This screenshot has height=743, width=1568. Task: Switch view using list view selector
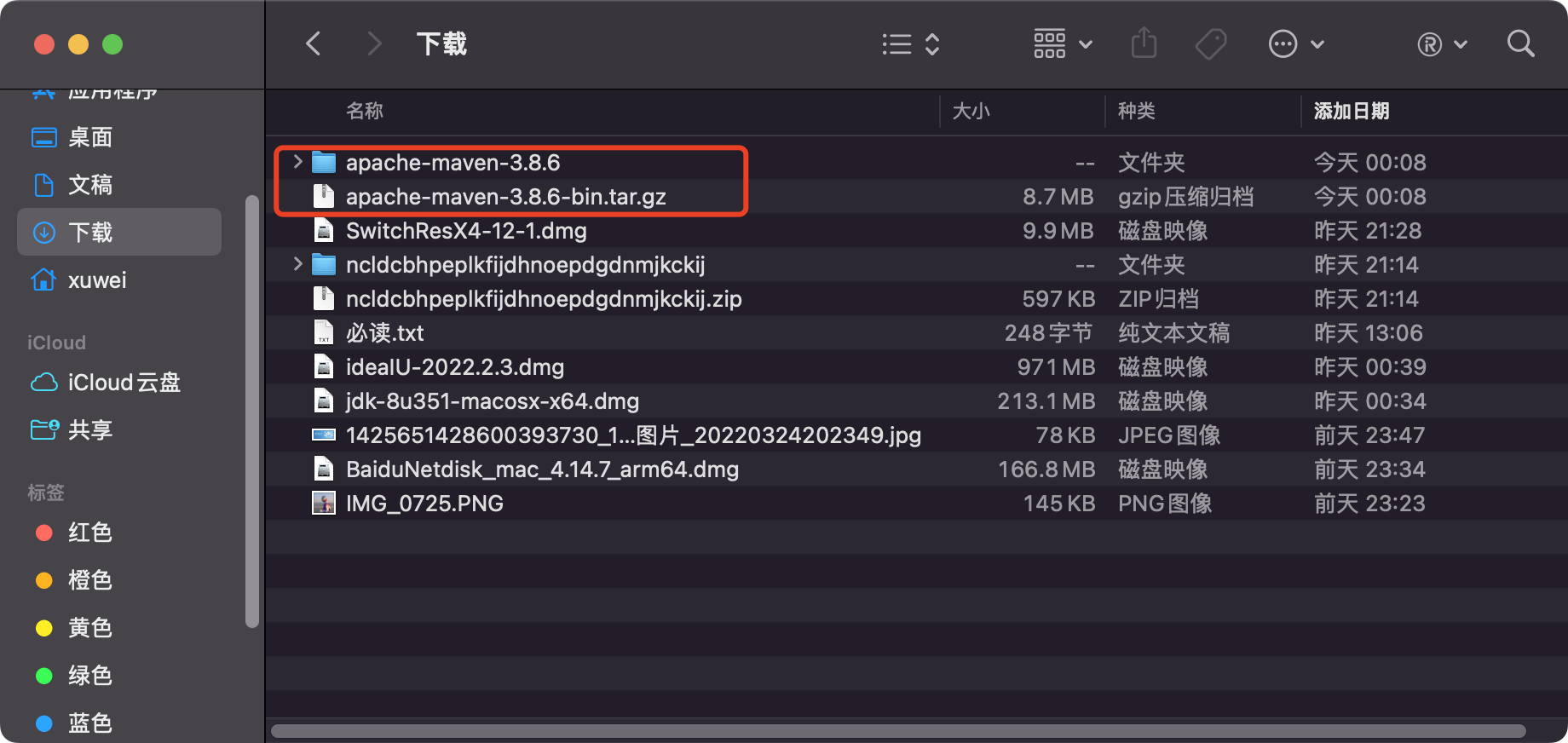coord(910,43)
